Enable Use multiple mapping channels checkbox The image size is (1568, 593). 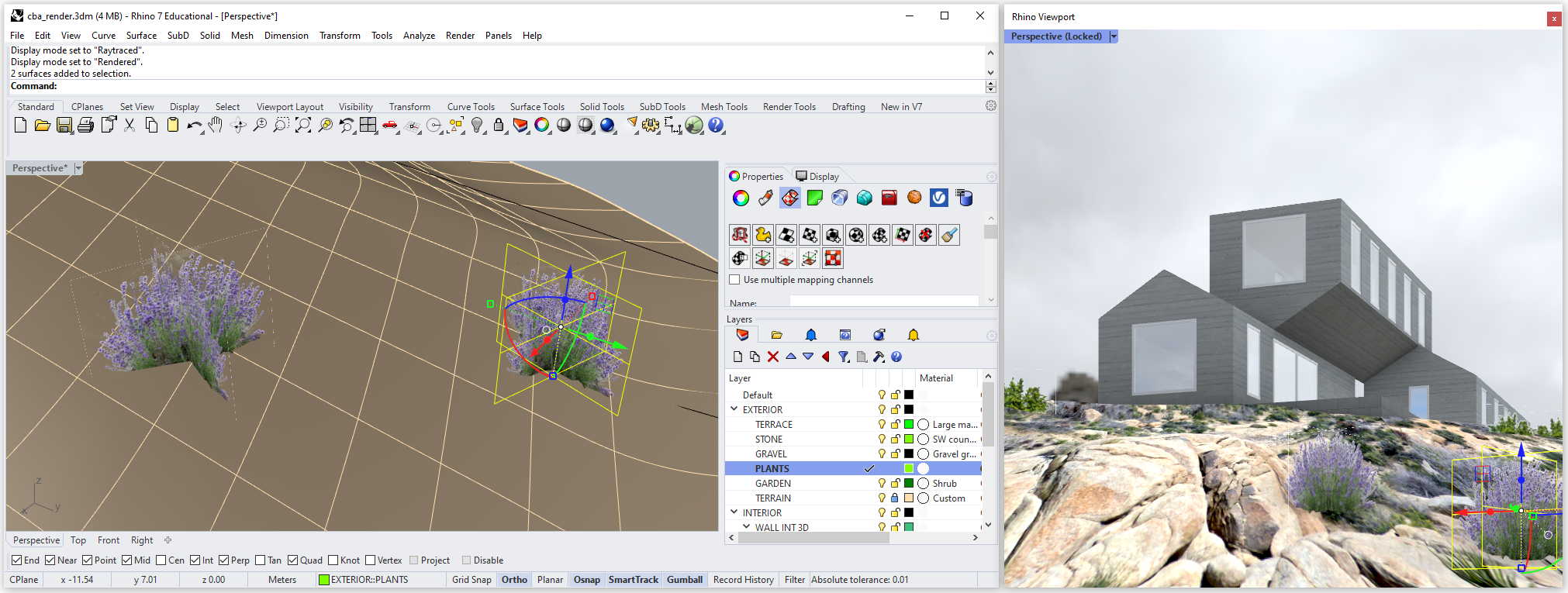(x=734, y=280)
